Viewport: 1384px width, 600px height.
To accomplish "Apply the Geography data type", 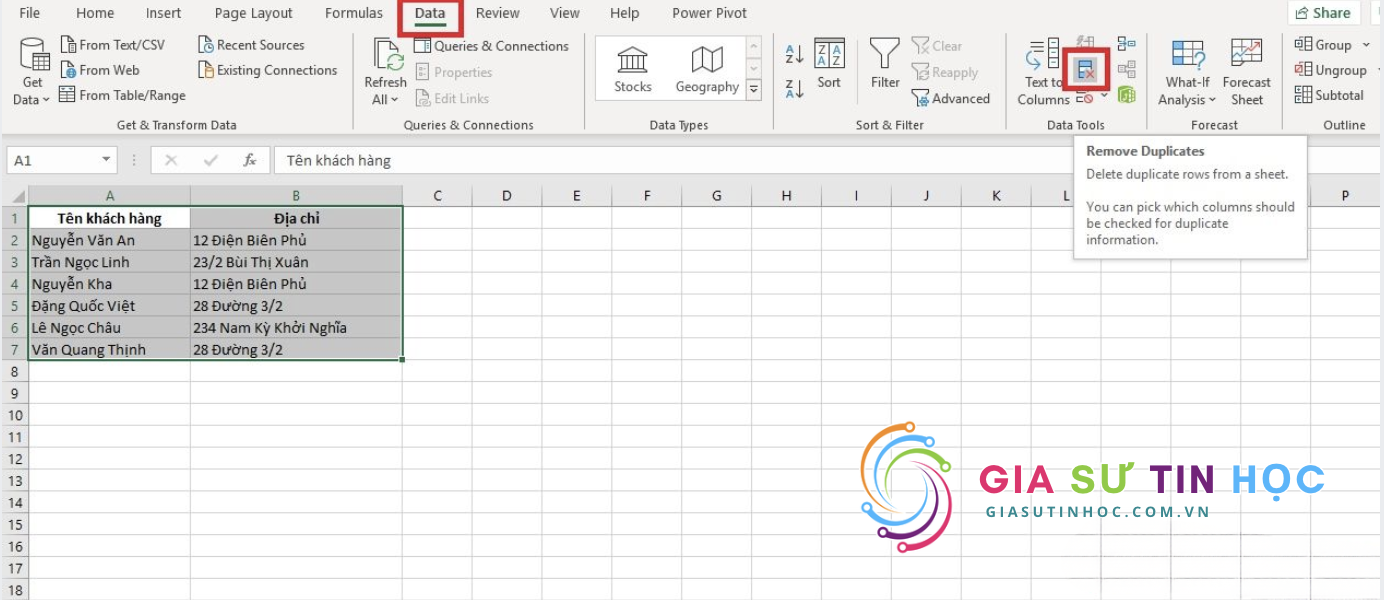I will [x=707, y=68].
